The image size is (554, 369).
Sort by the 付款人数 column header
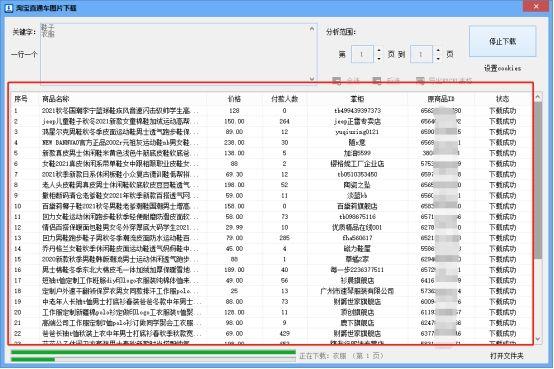click(x=284, y=99)
